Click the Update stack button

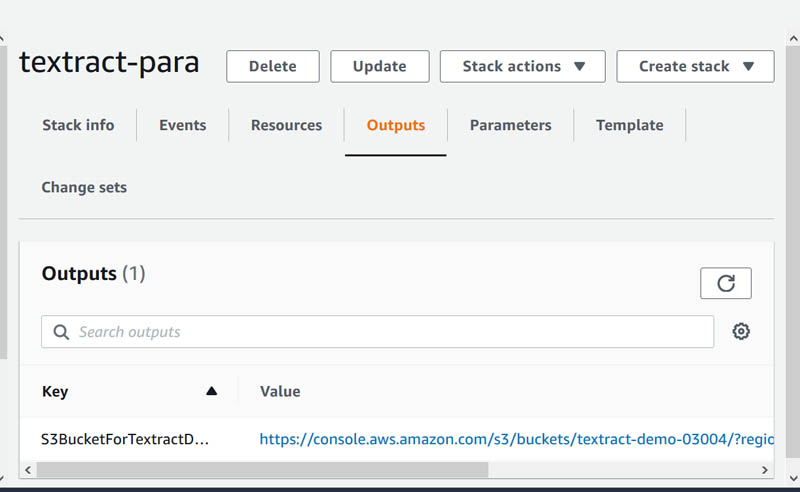point(380,66)
